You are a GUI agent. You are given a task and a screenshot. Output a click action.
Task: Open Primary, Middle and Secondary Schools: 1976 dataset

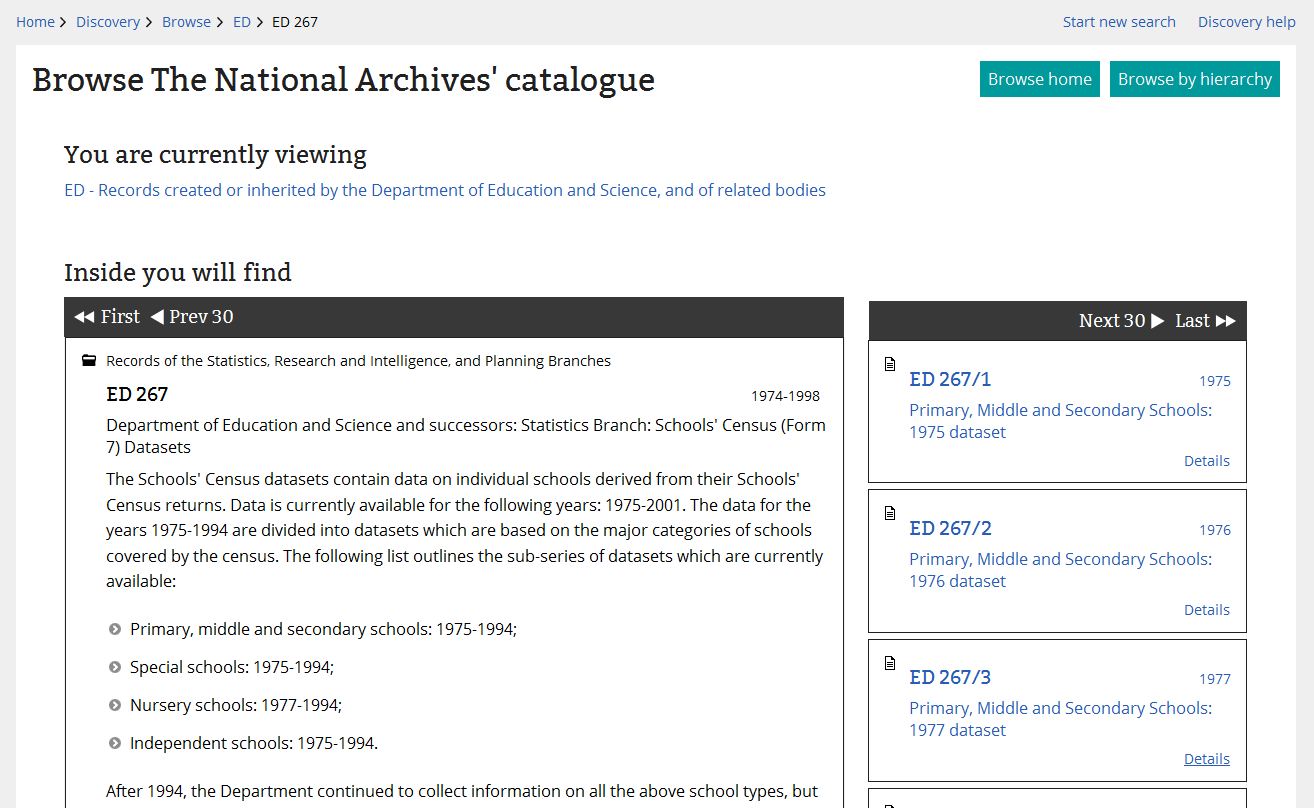click(x=1060, y=570)
